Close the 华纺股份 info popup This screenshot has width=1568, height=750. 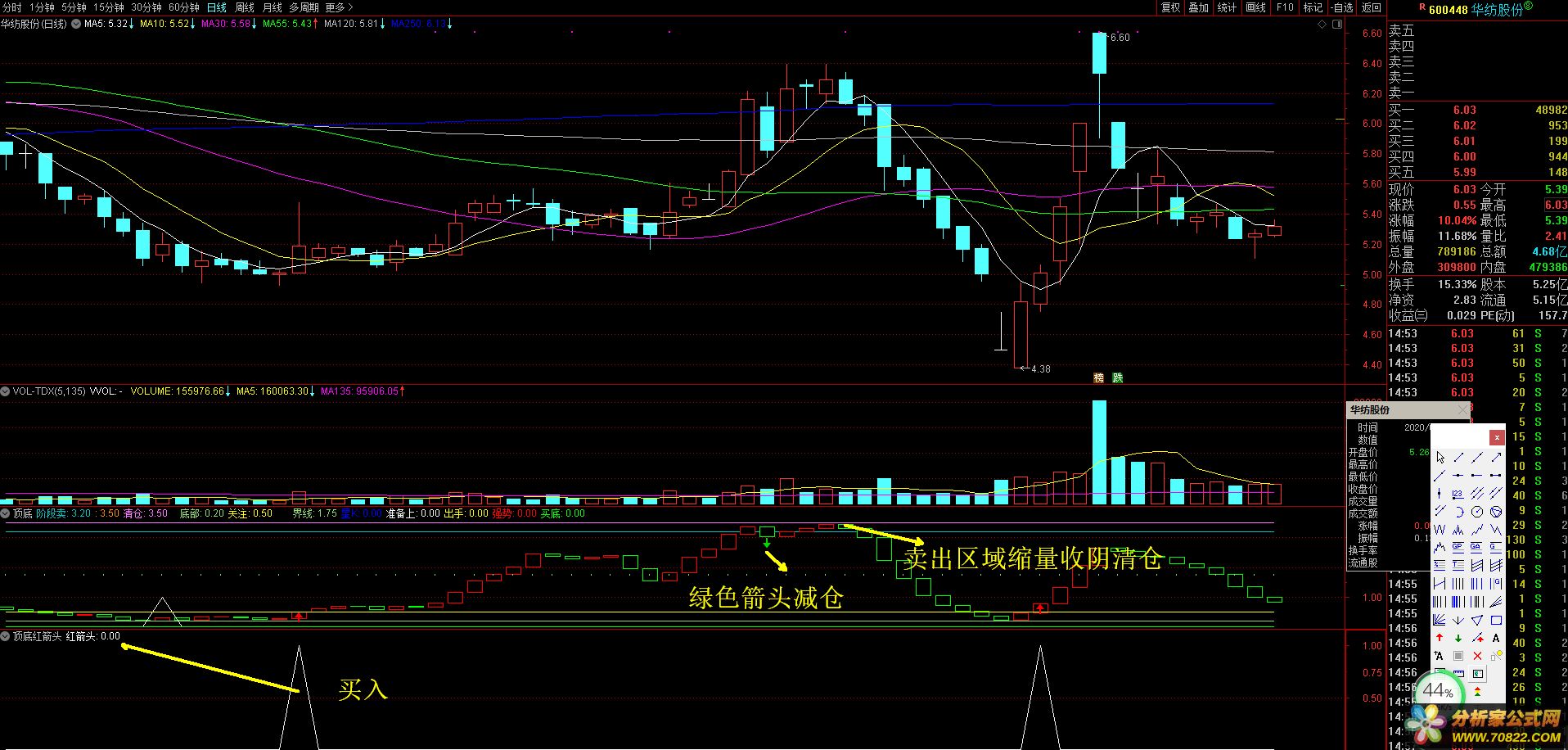pos(1463,409)
